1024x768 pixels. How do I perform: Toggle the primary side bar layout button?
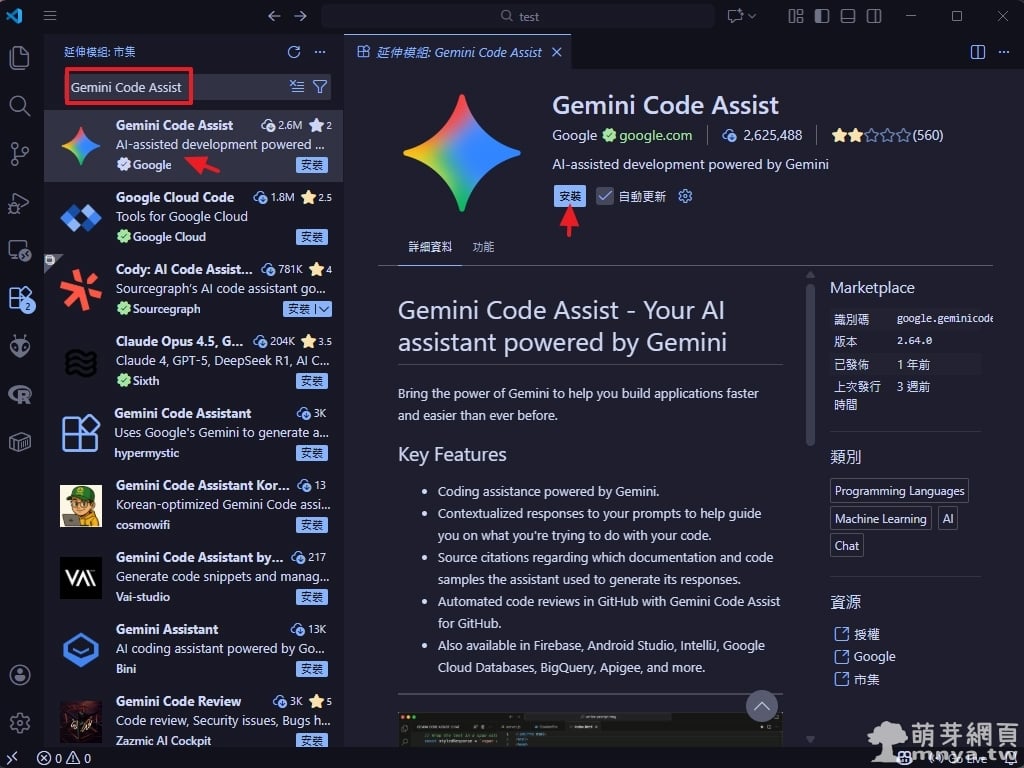[822, 16]
